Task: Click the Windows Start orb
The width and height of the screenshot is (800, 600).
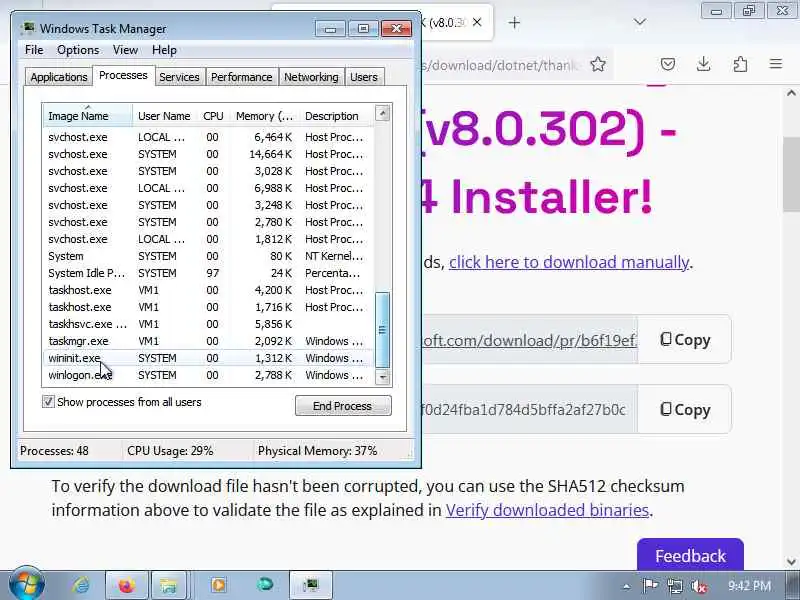Action: tap(27, 585)
